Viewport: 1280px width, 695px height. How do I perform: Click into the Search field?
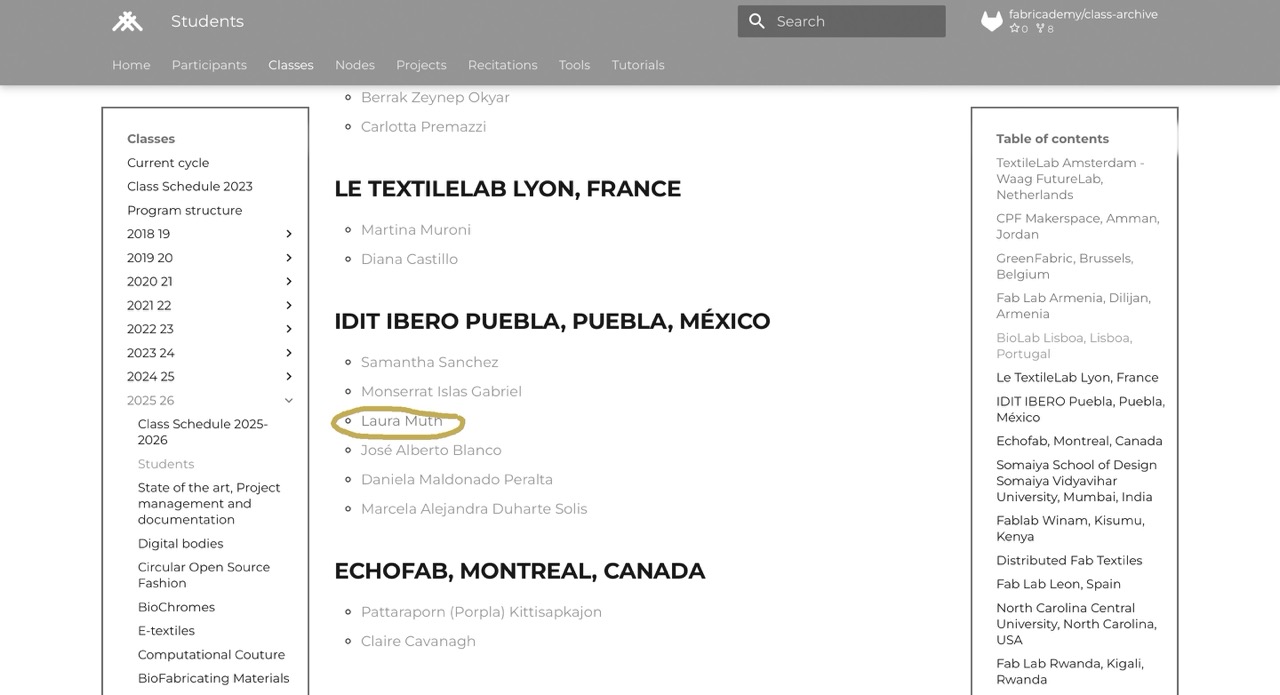(855, 21)
